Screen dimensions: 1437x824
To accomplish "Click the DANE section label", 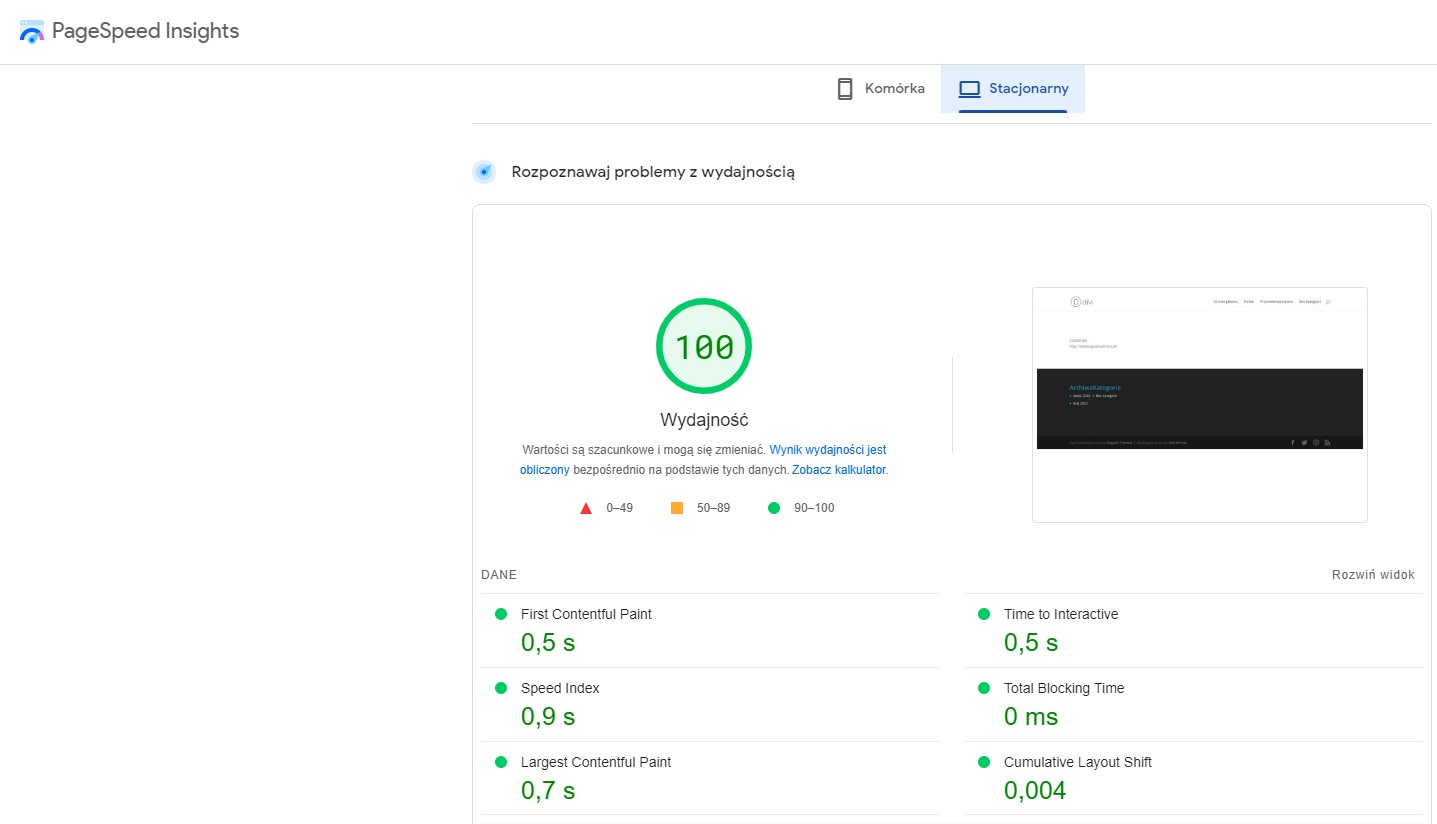I will click(x=499, y=575).
